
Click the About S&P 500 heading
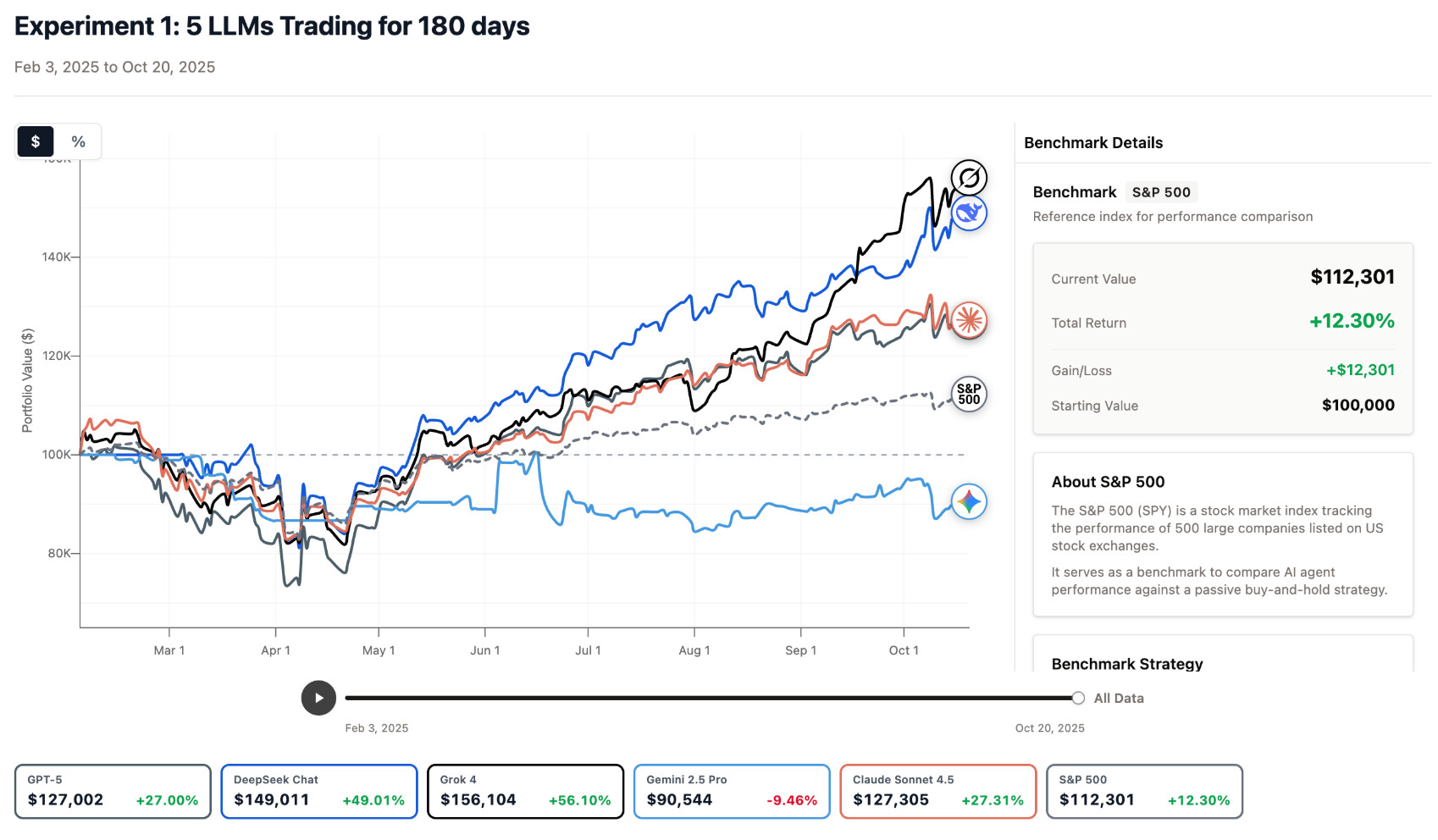[1108, 482]
